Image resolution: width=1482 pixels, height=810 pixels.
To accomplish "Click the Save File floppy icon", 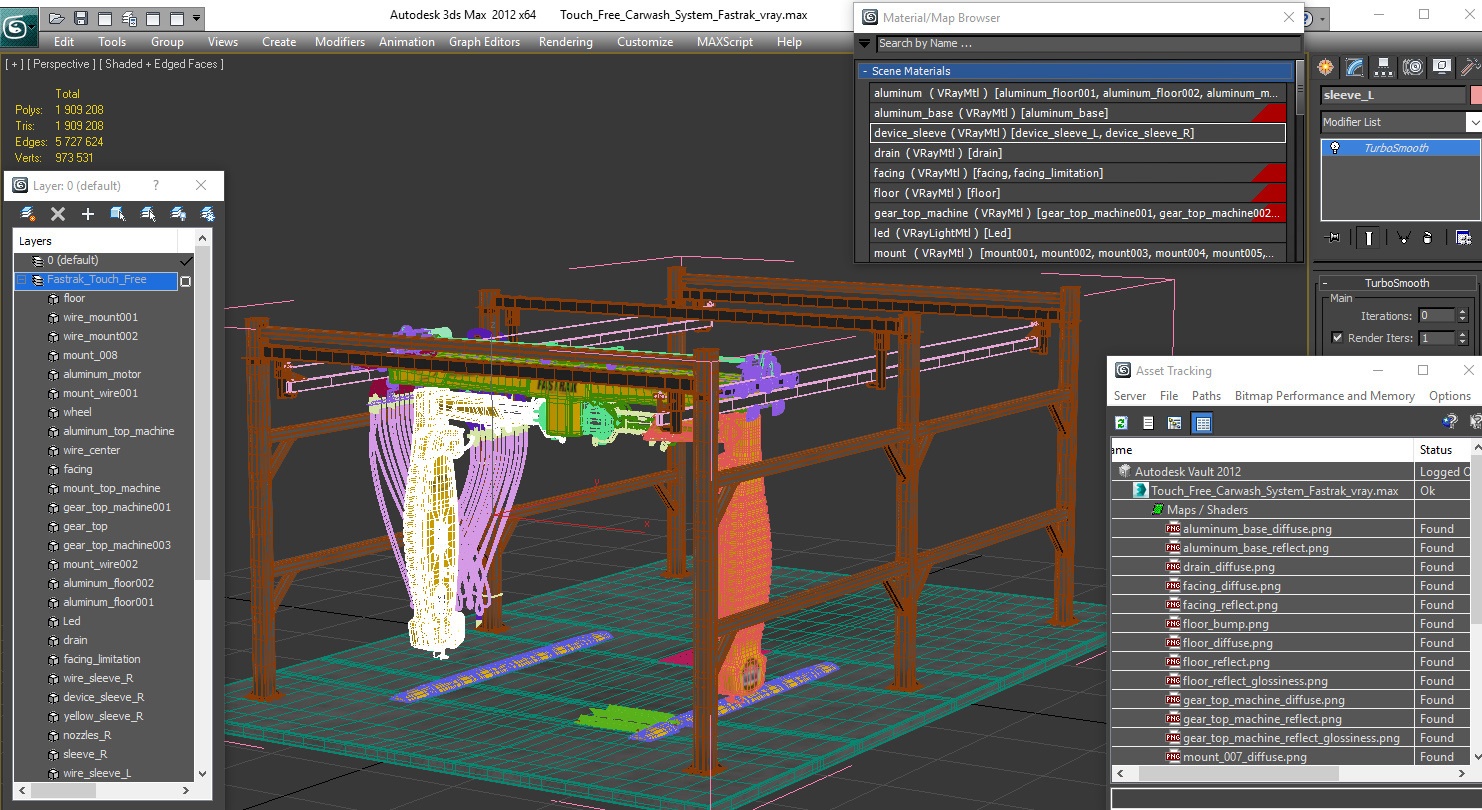I will (81, 18).
